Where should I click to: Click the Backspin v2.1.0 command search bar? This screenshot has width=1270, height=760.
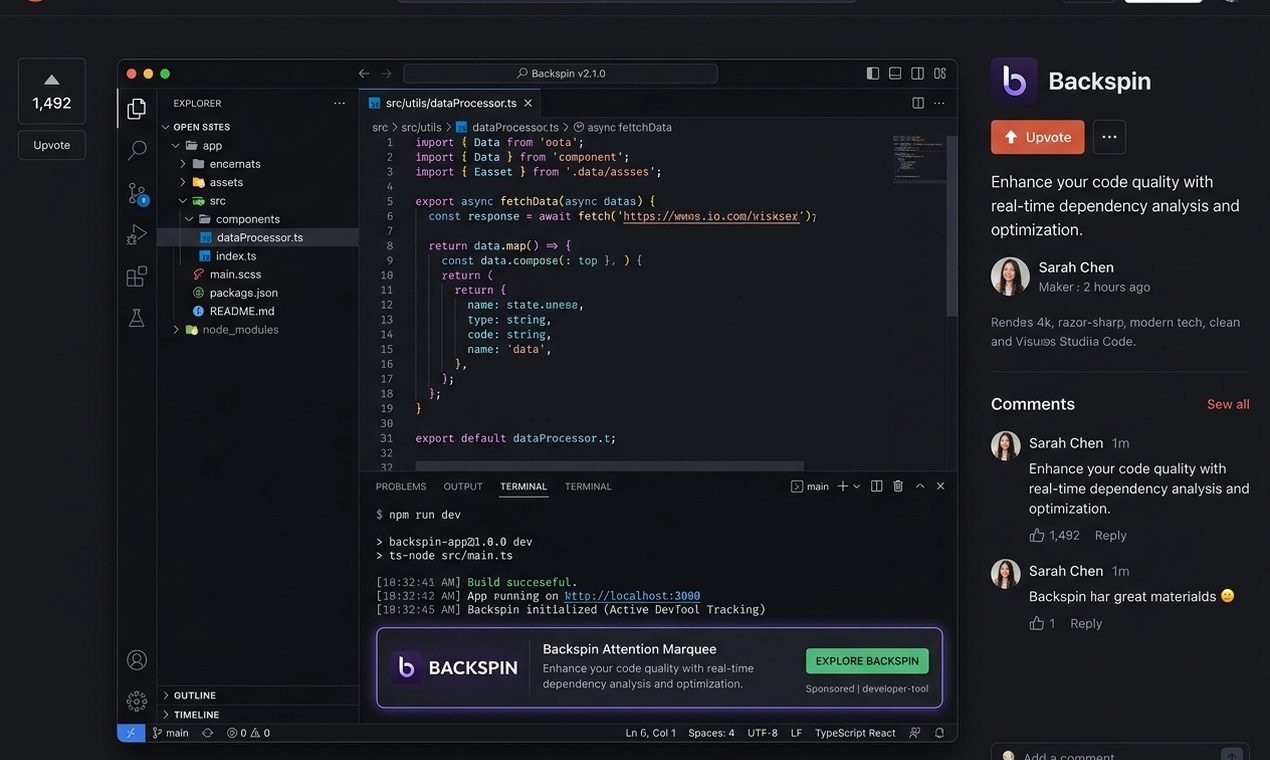click(560, 73)
